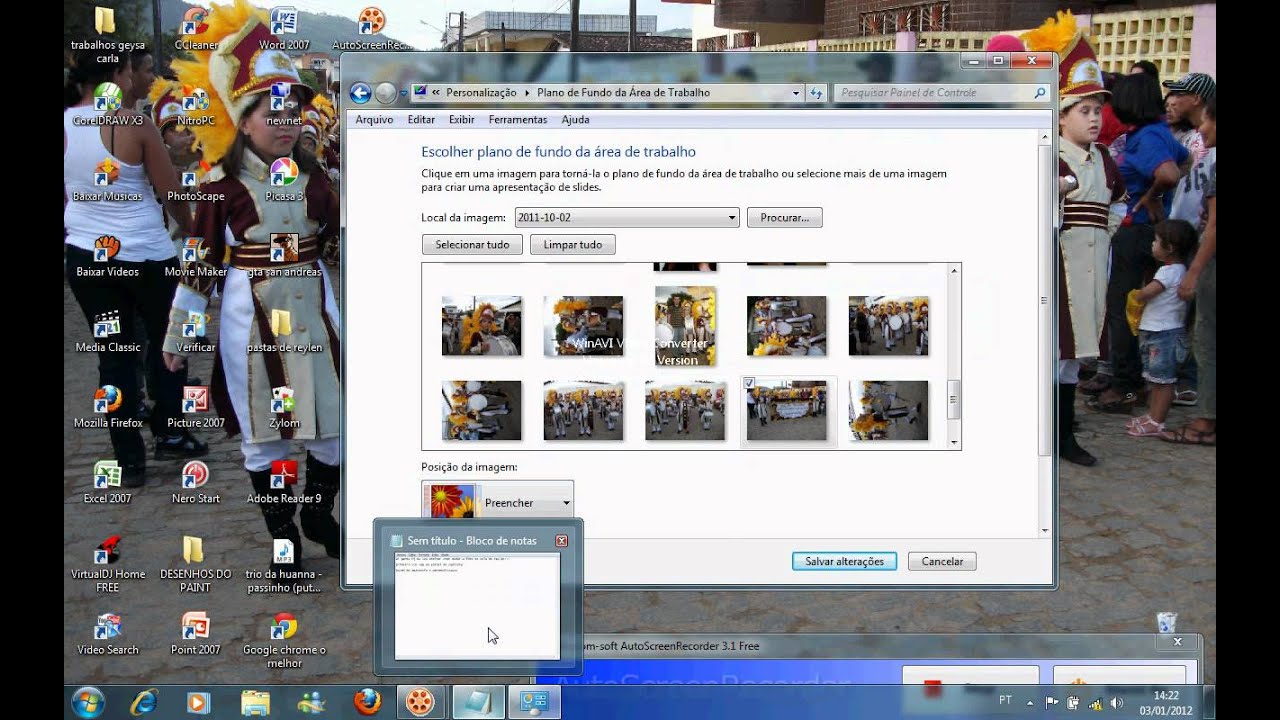
Task: Open the address bar history dropdown arrow
Action: tap(796, 93)
